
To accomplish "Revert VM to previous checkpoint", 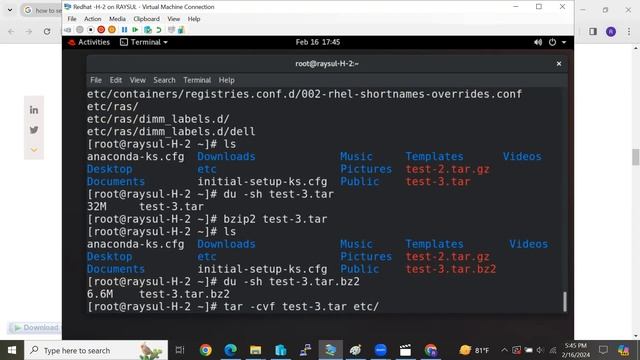I will pyautogui.click(x=159, y=30).
